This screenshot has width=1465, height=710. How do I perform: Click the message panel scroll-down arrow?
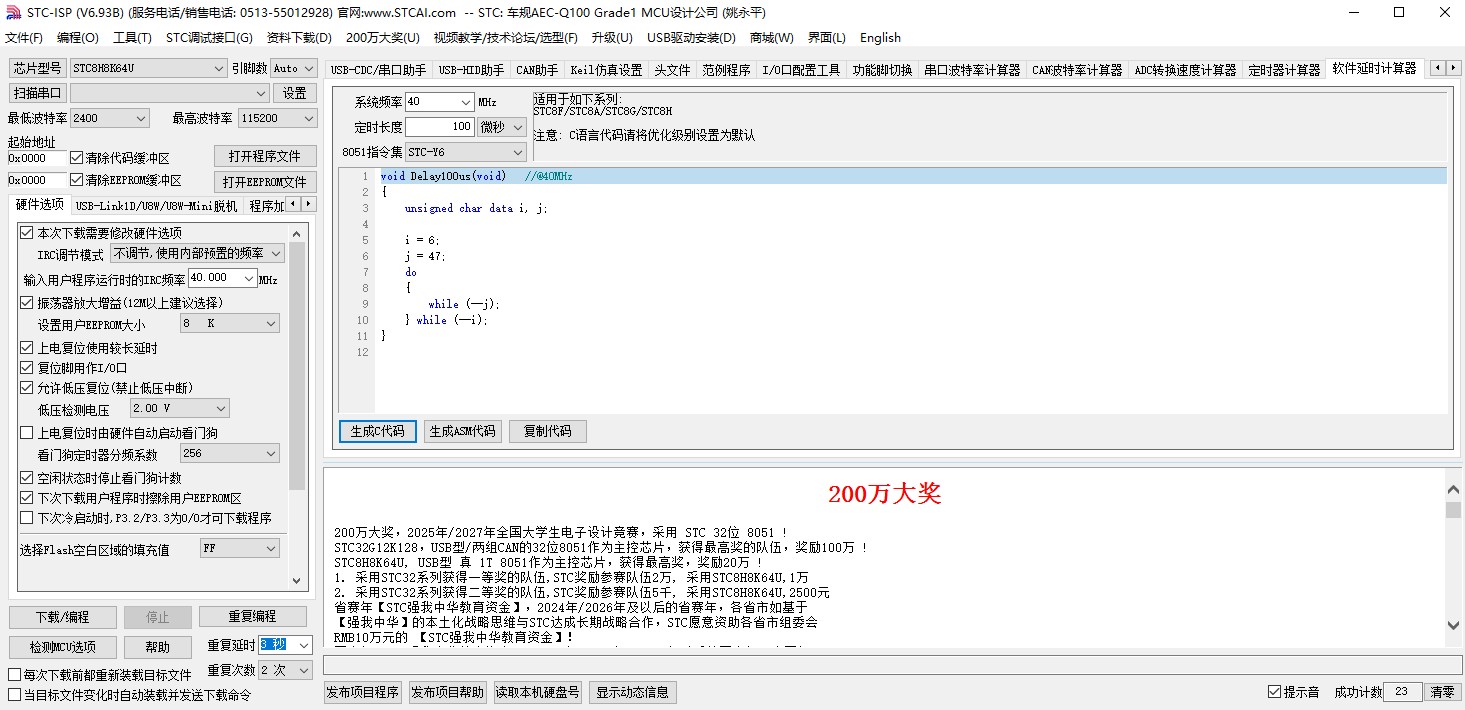(1453, 625)
